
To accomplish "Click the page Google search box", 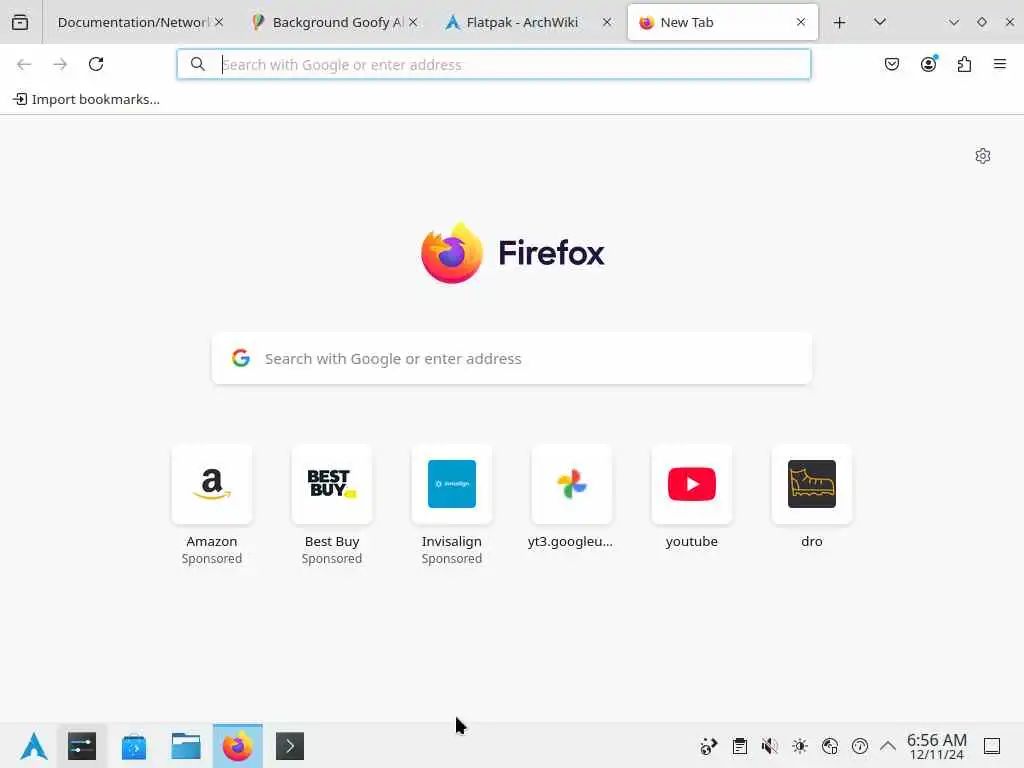I will [x=512, y=359].
